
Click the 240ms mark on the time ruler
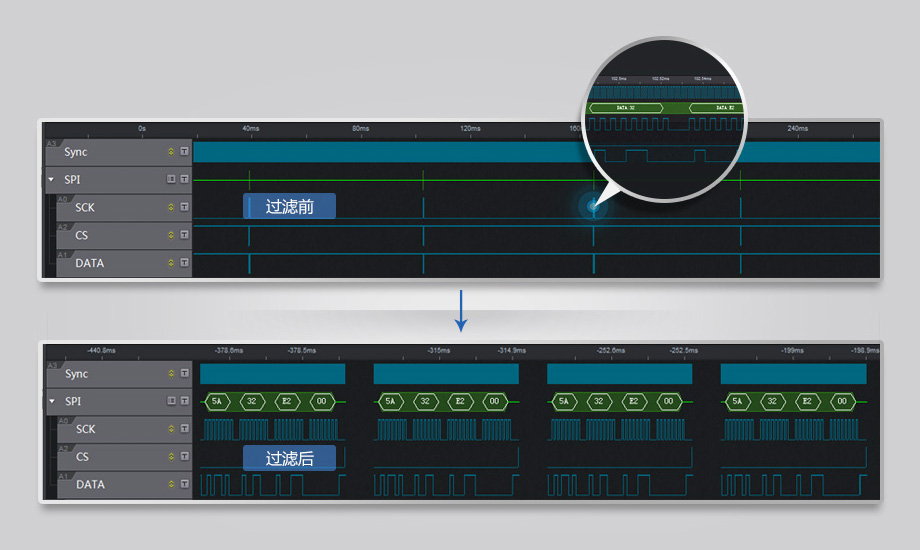pyautogui.click(x=797, y=128)
